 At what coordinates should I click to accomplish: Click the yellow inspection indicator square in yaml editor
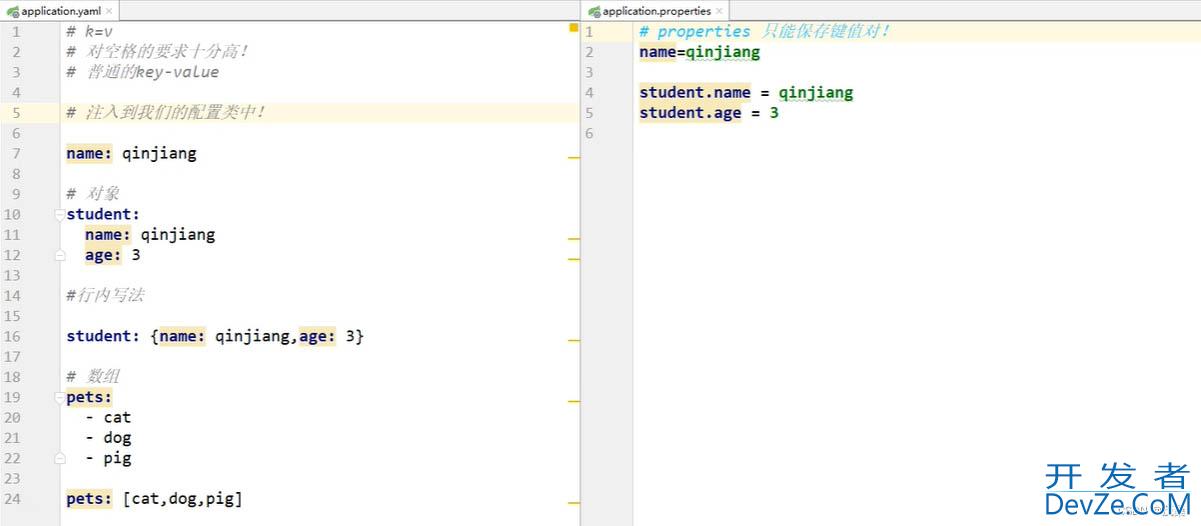573,28
